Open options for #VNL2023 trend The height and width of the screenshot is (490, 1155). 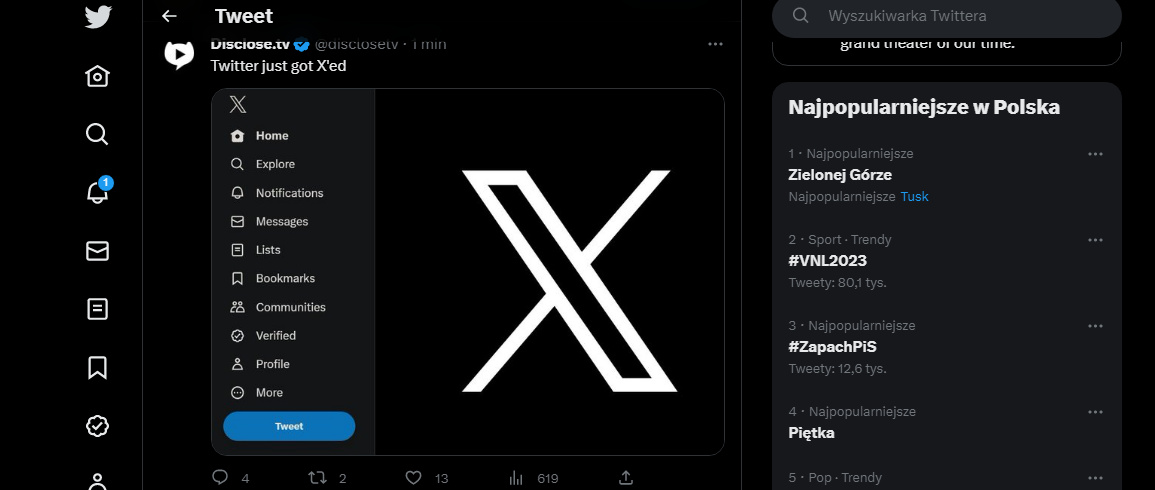tap(1095, 240)
